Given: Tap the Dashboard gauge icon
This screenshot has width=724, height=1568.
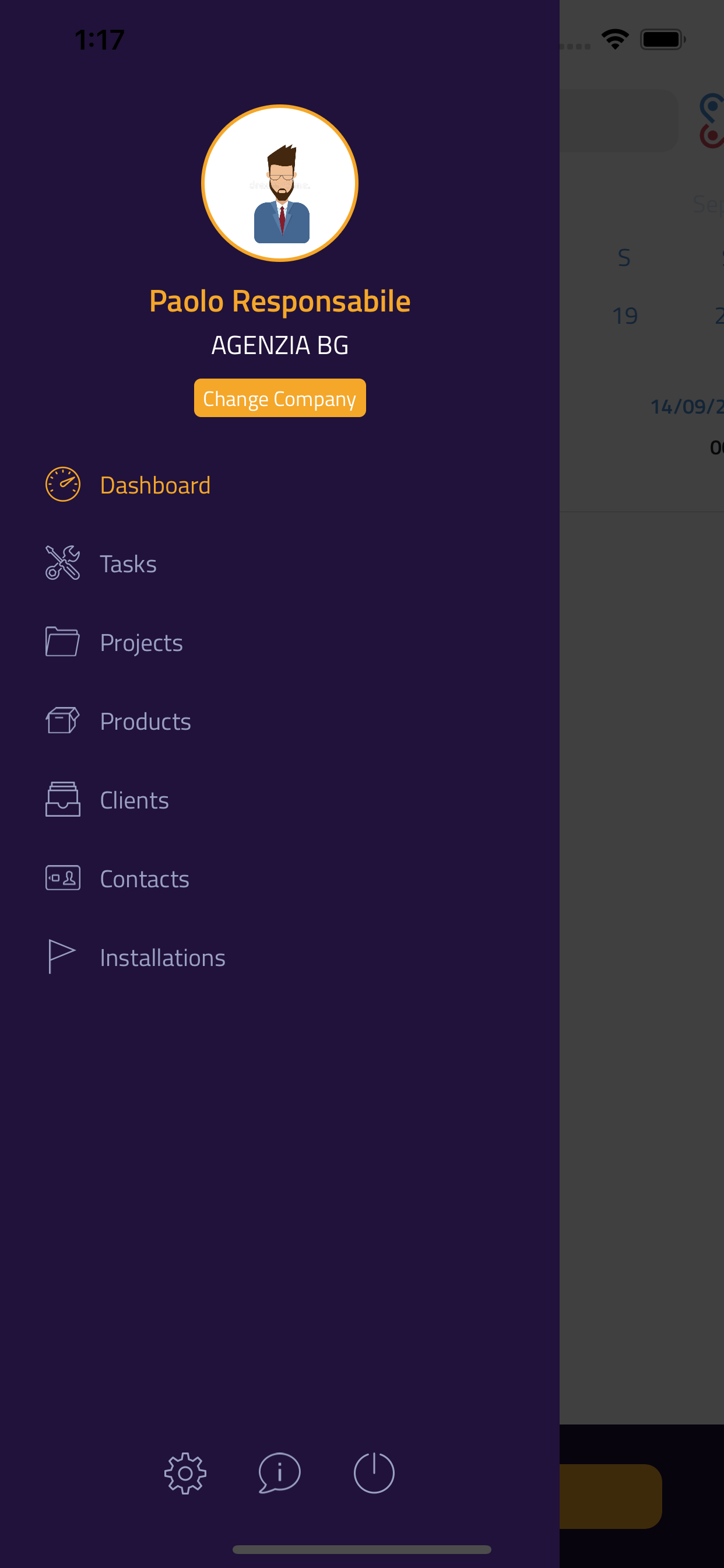Looking at the screenshot, I should 63,485.
